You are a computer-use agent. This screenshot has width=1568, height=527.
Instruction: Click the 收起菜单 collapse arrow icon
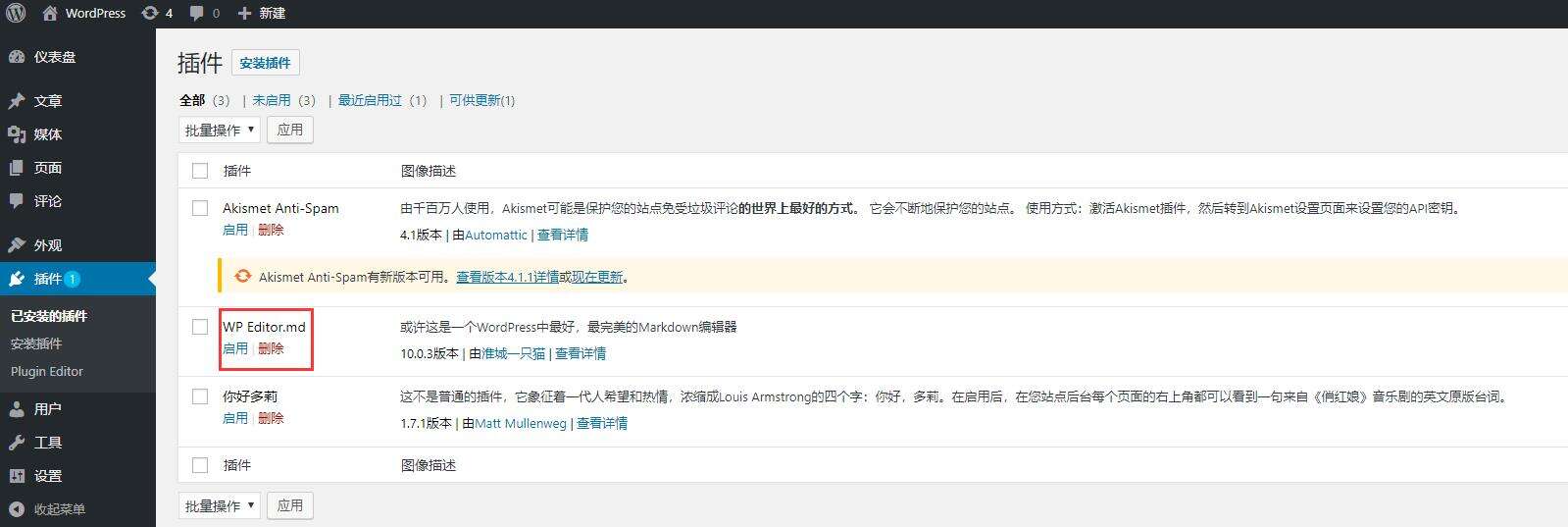click(16, 509)
